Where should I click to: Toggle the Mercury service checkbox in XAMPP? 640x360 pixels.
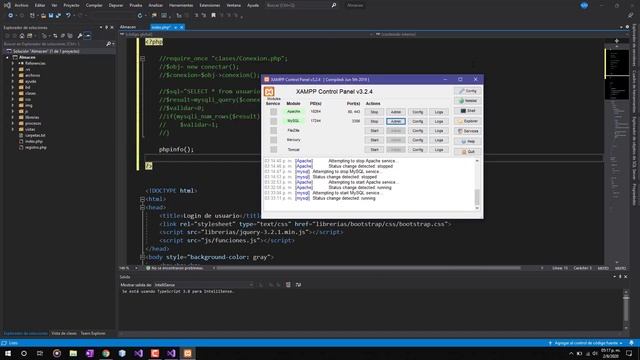click(273, 140)
